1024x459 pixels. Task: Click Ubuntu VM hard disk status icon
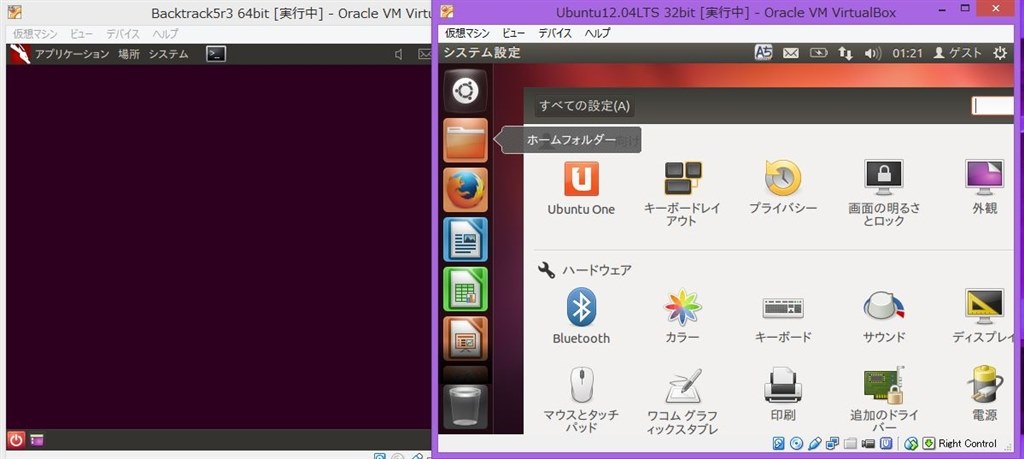point(778,443)
